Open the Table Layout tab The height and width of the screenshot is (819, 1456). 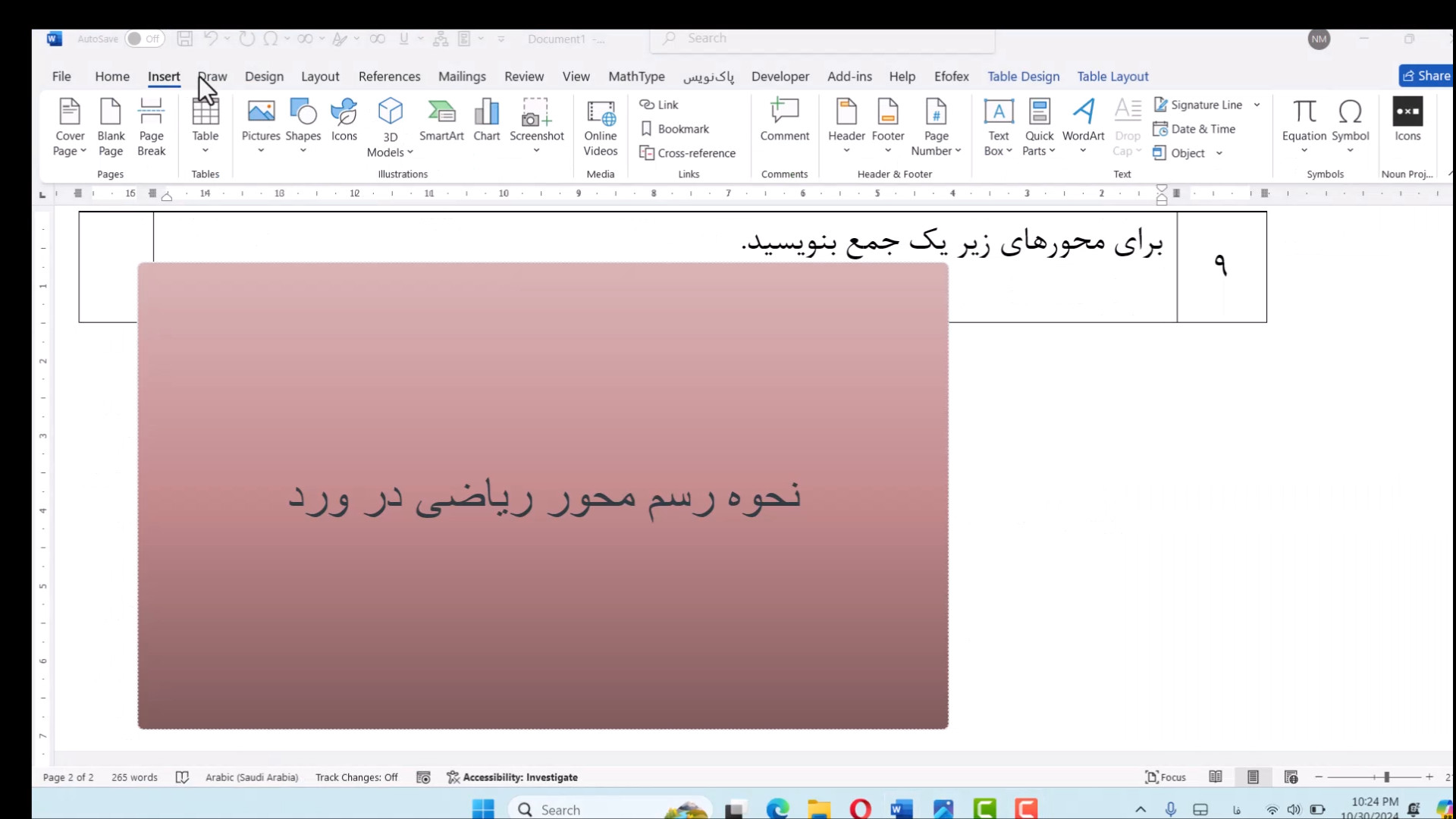1112,77
